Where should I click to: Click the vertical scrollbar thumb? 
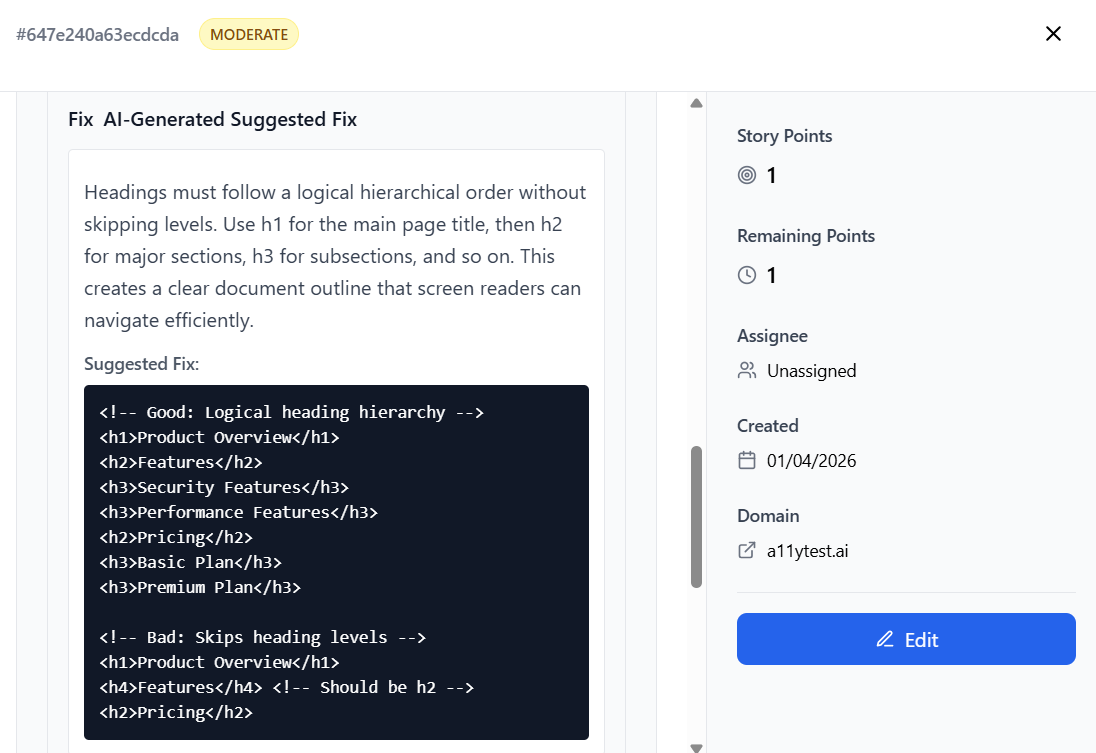tap(696, 516)
